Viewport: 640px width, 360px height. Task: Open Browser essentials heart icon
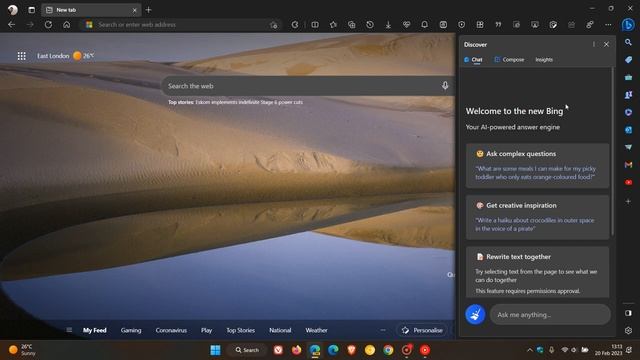pyautogui.click(x=407, y=25)
